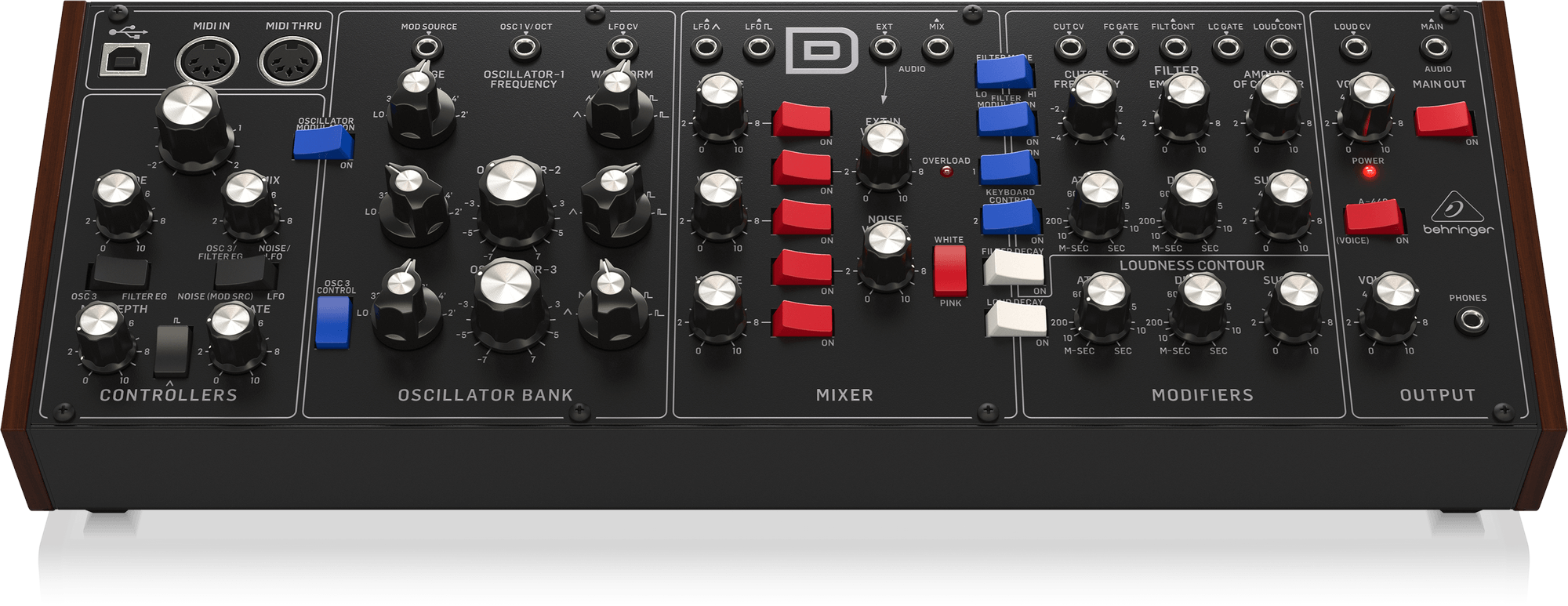The height and width of the screenshot is (606, 1568).
Task: Click the Oscillator-2 frequency knob
Action: coord(514,201)
